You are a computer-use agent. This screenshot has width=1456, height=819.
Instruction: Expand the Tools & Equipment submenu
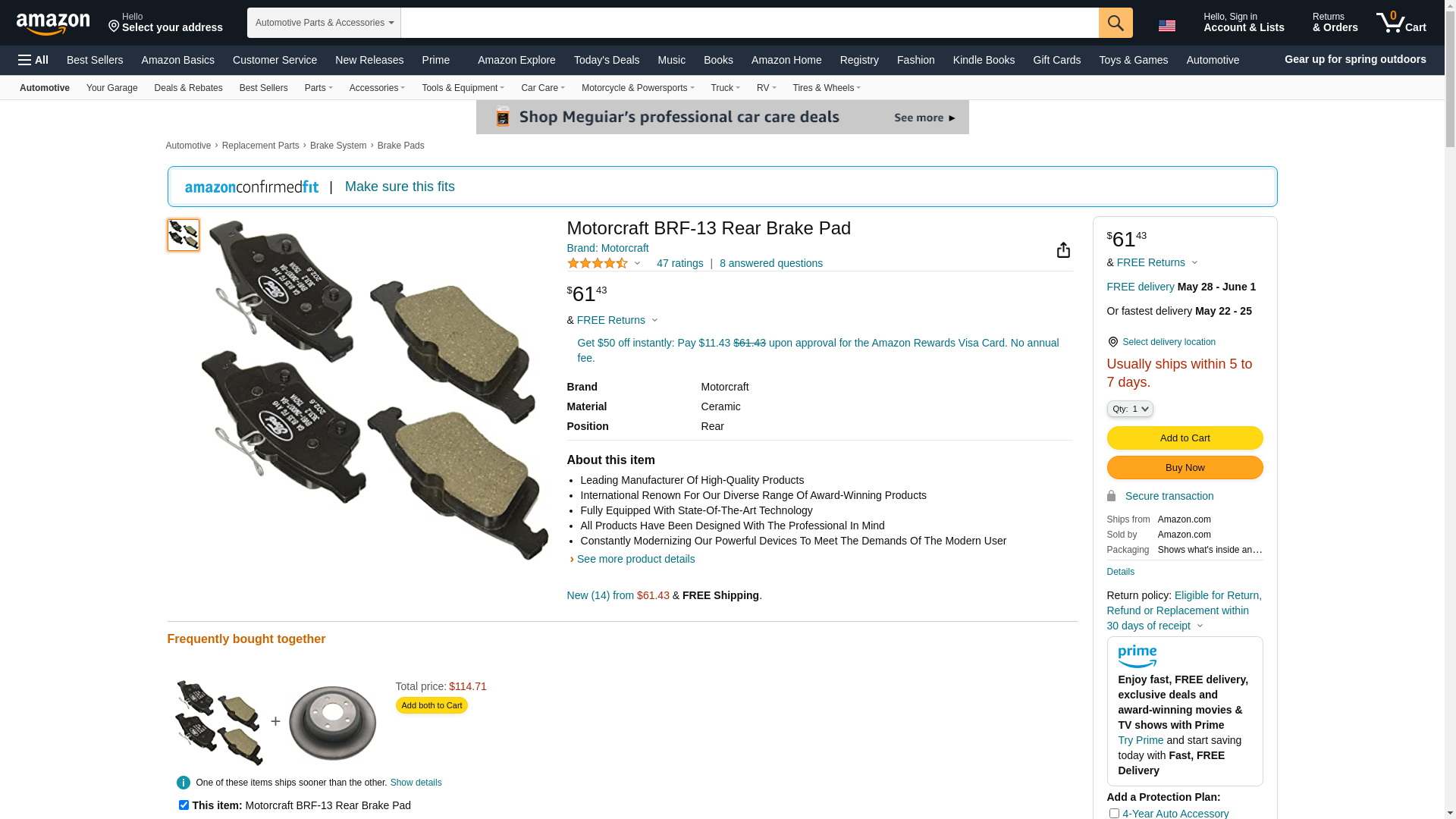(463, 88)
